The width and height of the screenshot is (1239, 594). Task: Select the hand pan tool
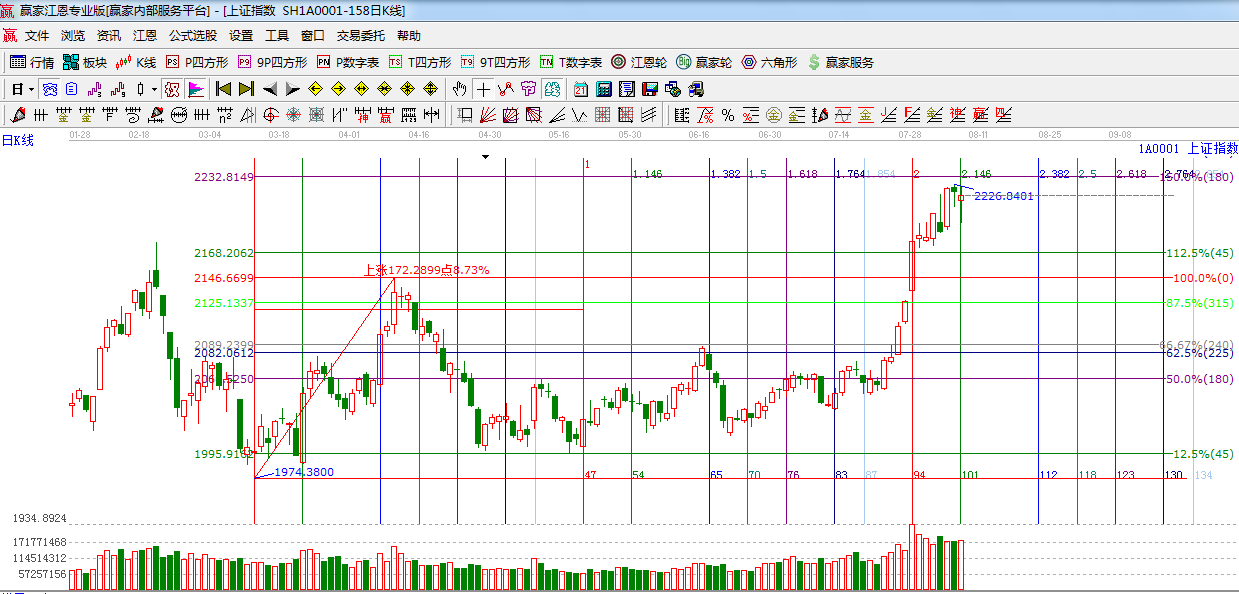tap(459, 89)
